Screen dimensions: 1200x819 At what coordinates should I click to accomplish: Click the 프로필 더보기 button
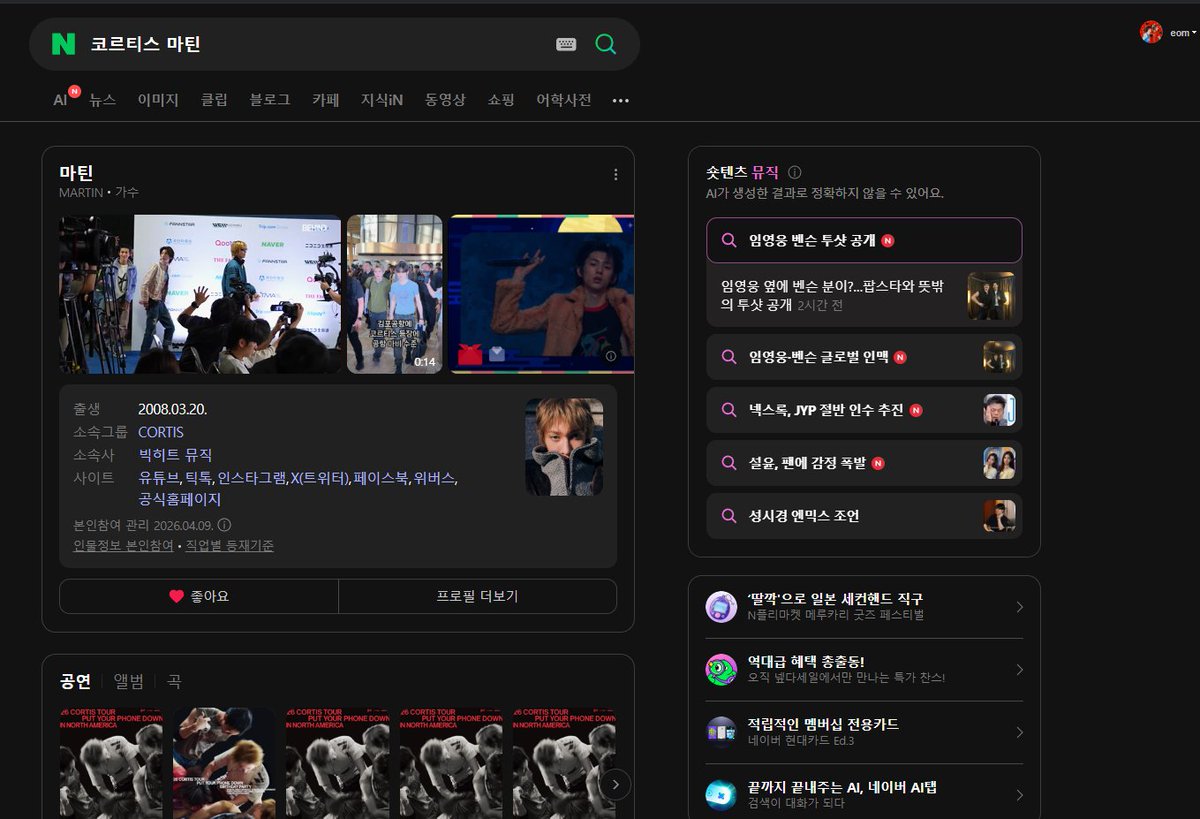tap(478, 596)
